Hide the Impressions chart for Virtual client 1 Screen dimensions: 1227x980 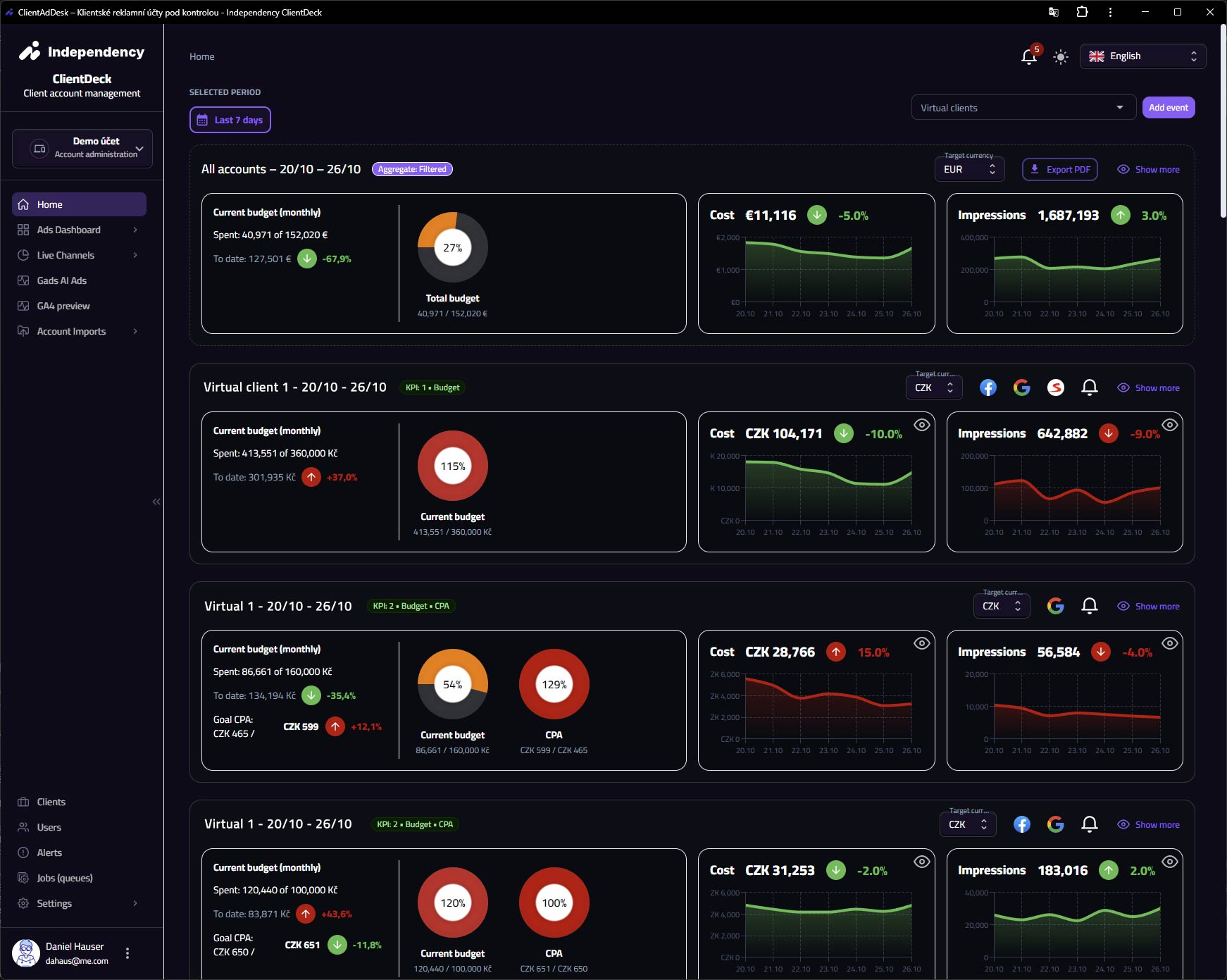(1170, 425)
